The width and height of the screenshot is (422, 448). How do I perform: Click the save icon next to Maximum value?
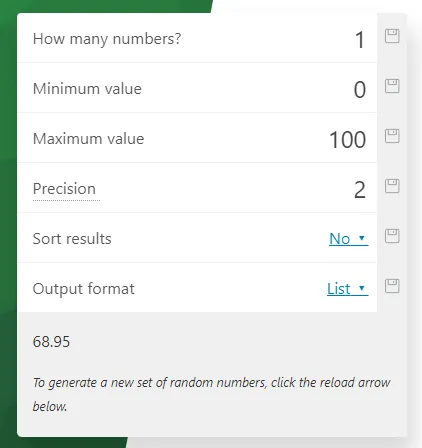pyautogui.click(x=392, y=136)
